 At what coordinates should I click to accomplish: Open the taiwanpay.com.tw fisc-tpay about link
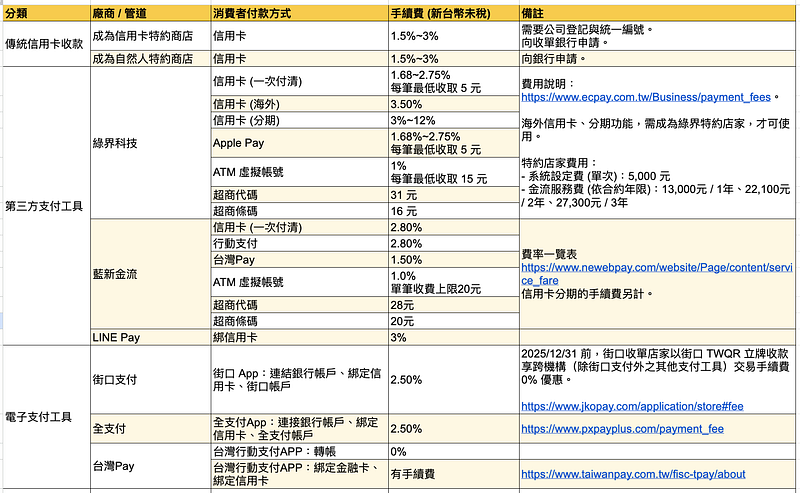(633, 474)
